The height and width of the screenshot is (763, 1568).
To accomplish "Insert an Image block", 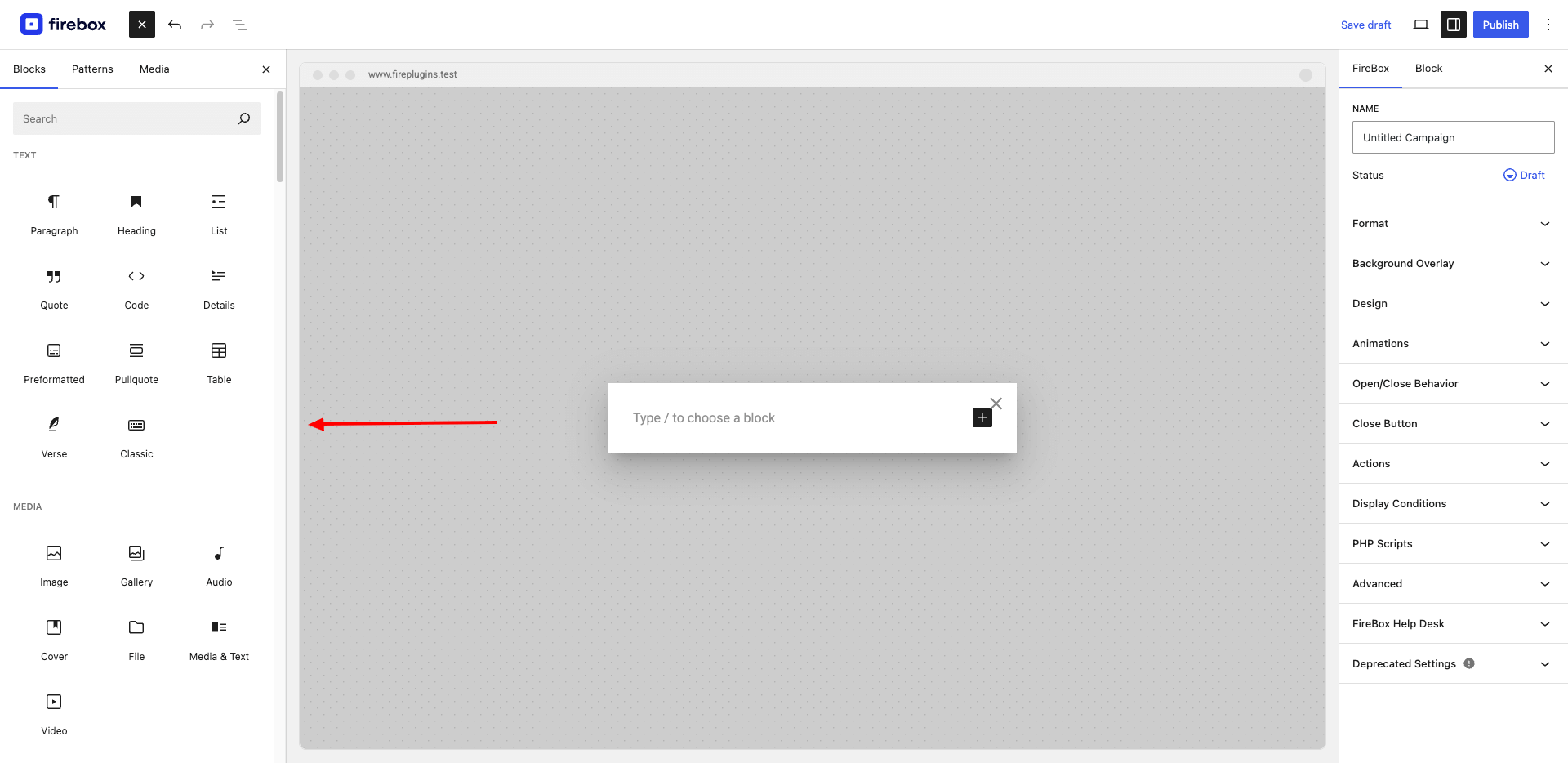I will click(x=54, y=565).
